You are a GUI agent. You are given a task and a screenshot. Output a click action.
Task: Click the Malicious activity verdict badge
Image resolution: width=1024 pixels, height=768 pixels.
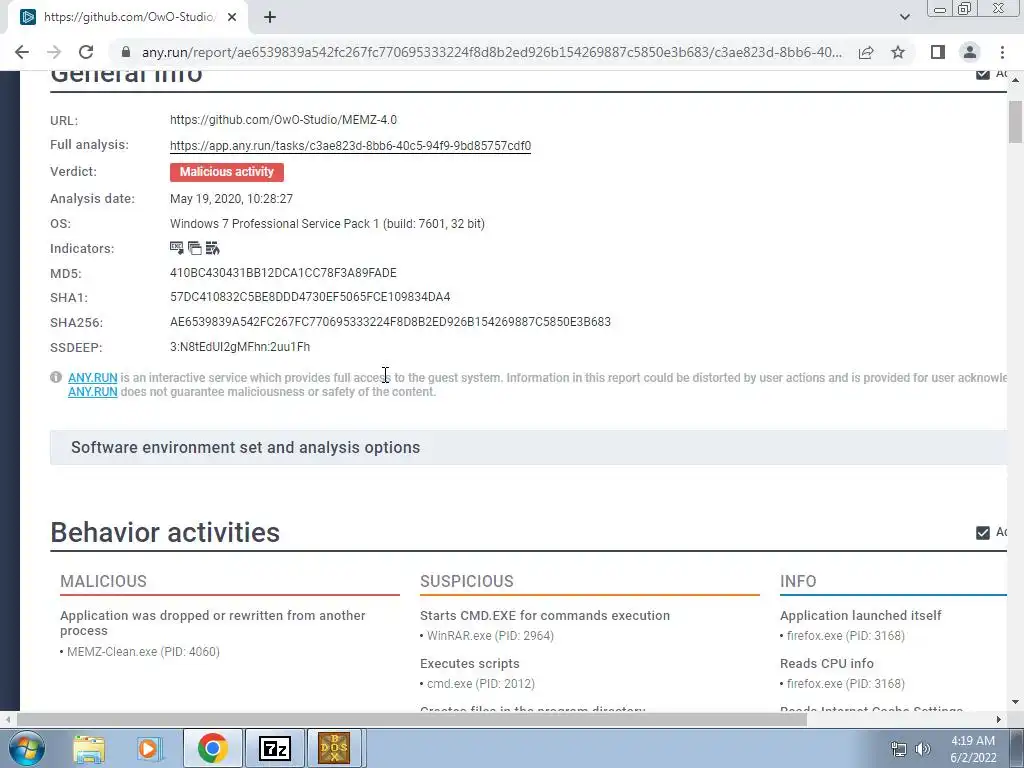click(x=227, y=172)
